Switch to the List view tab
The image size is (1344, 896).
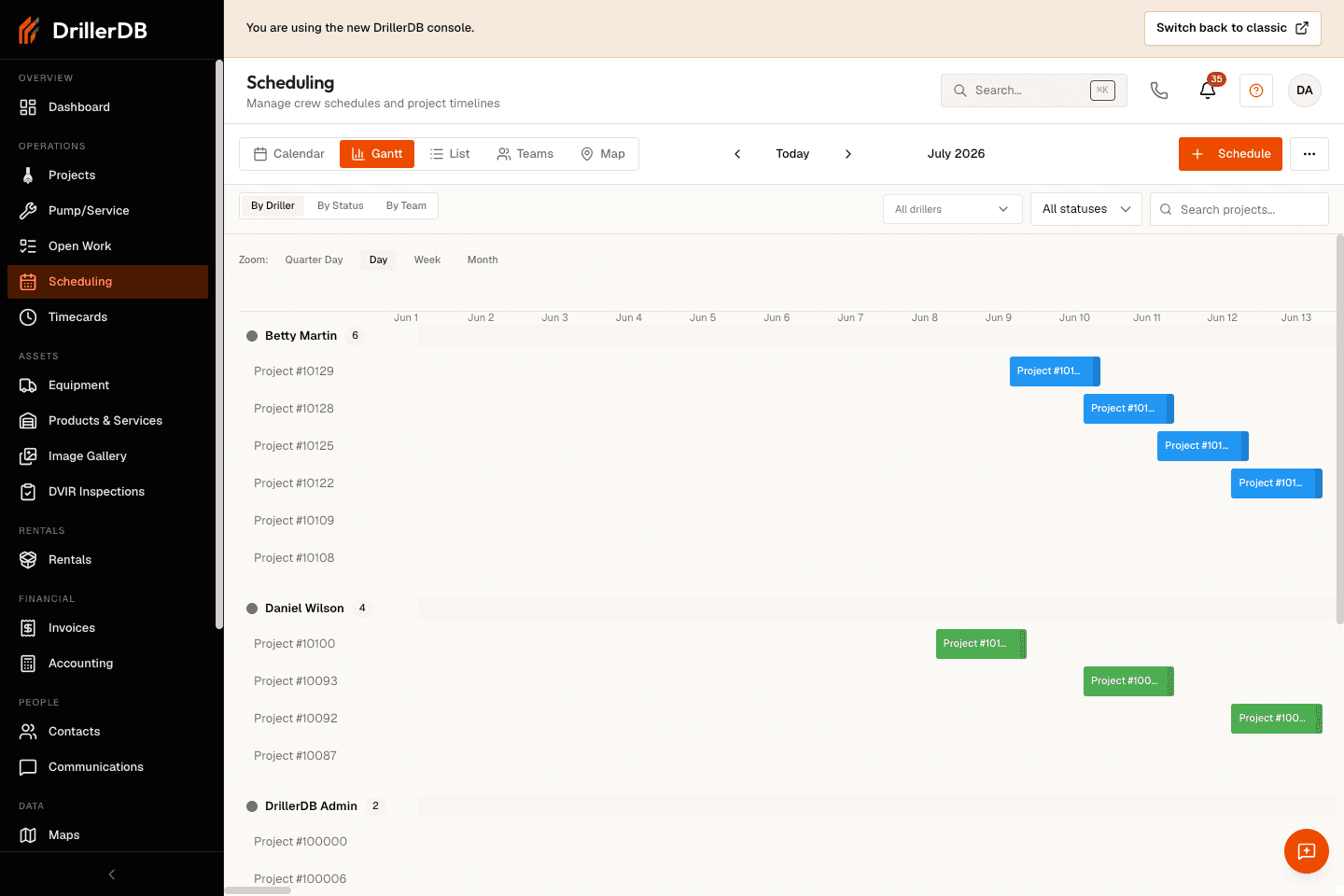450,154
